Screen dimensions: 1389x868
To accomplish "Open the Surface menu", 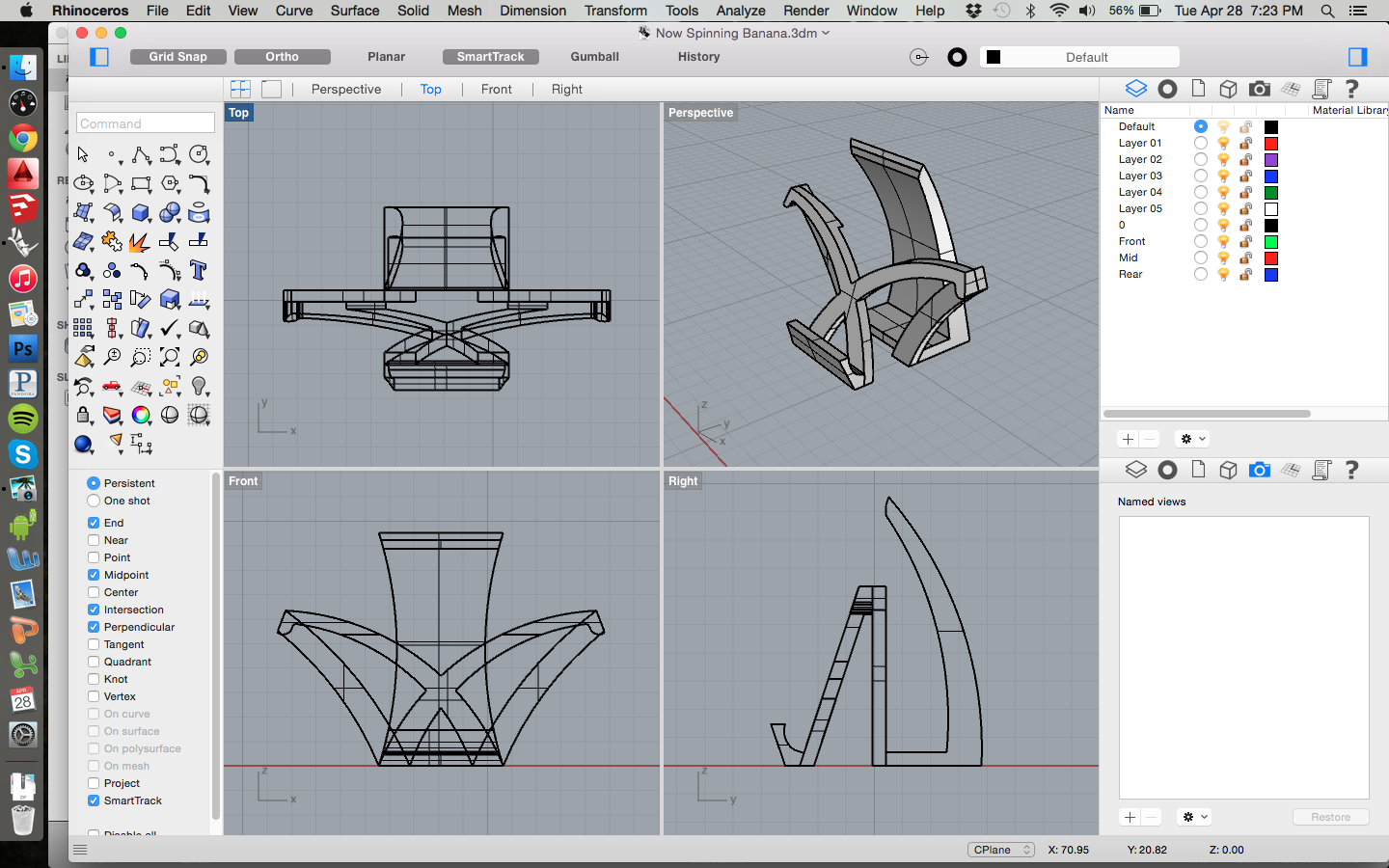I will pyautogui.click(x=355, y=11).
